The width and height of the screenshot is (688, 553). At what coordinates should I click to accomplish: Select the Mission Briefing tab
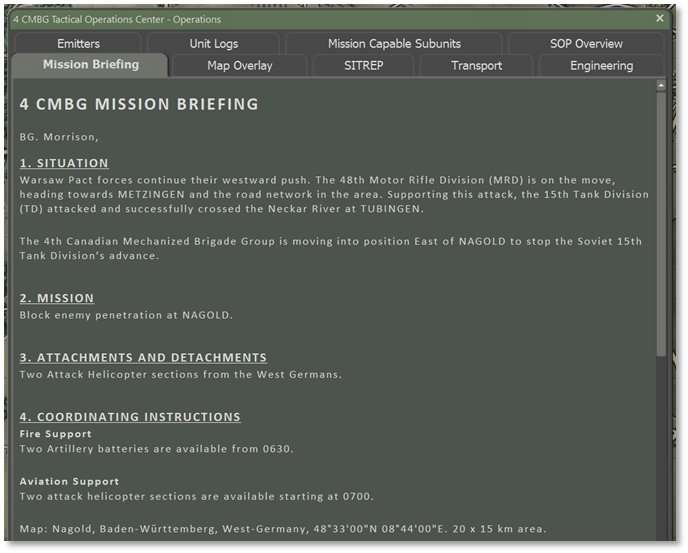tap(90, 65)
